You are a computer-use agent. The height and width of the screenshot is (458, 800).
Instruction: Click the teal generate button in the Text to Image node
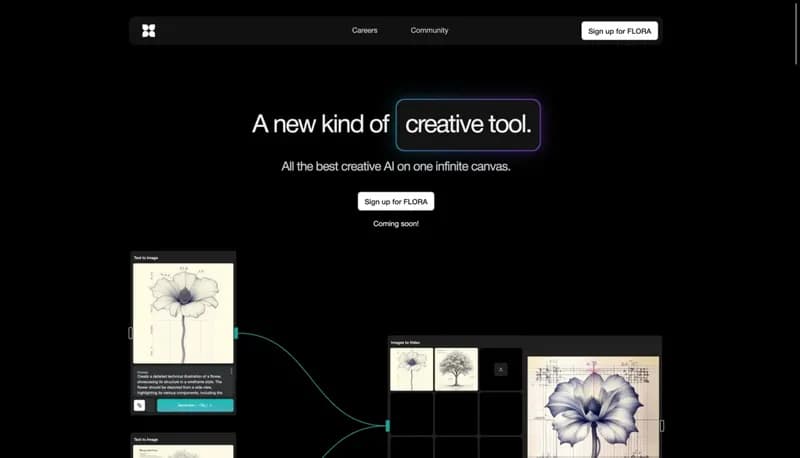tap(195, 405)
